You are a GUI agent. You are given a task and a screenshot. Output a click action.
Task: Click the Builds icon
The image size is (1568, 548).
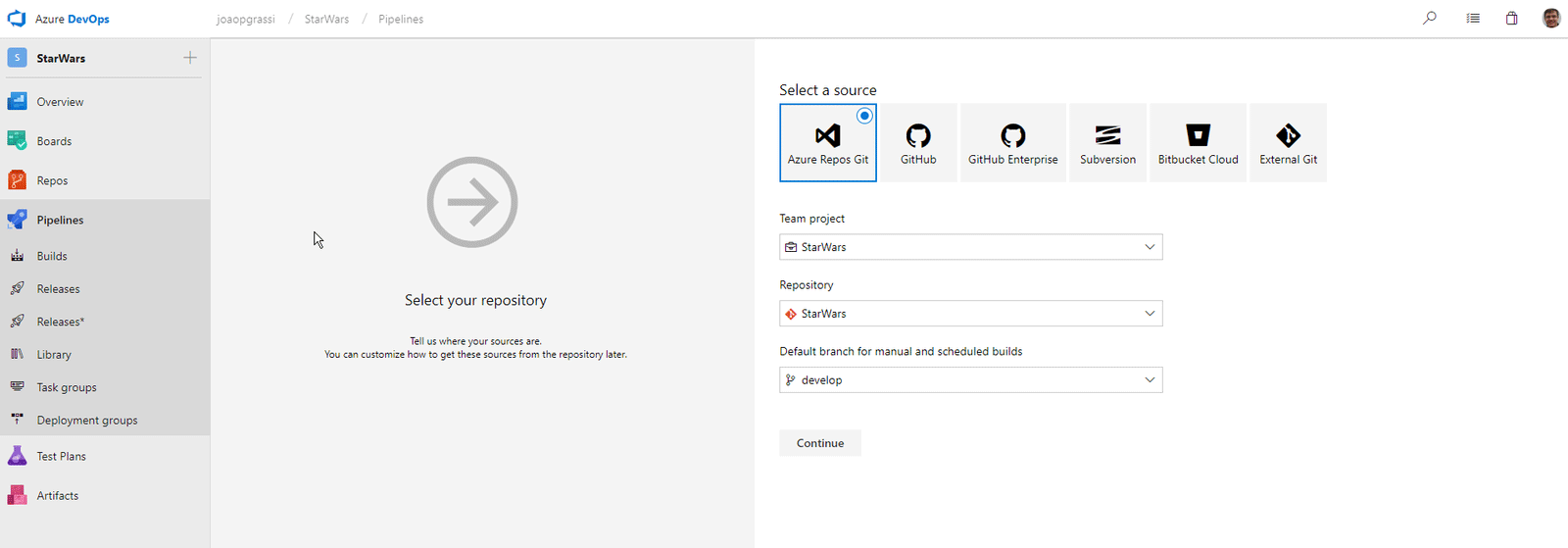(17, 256)
